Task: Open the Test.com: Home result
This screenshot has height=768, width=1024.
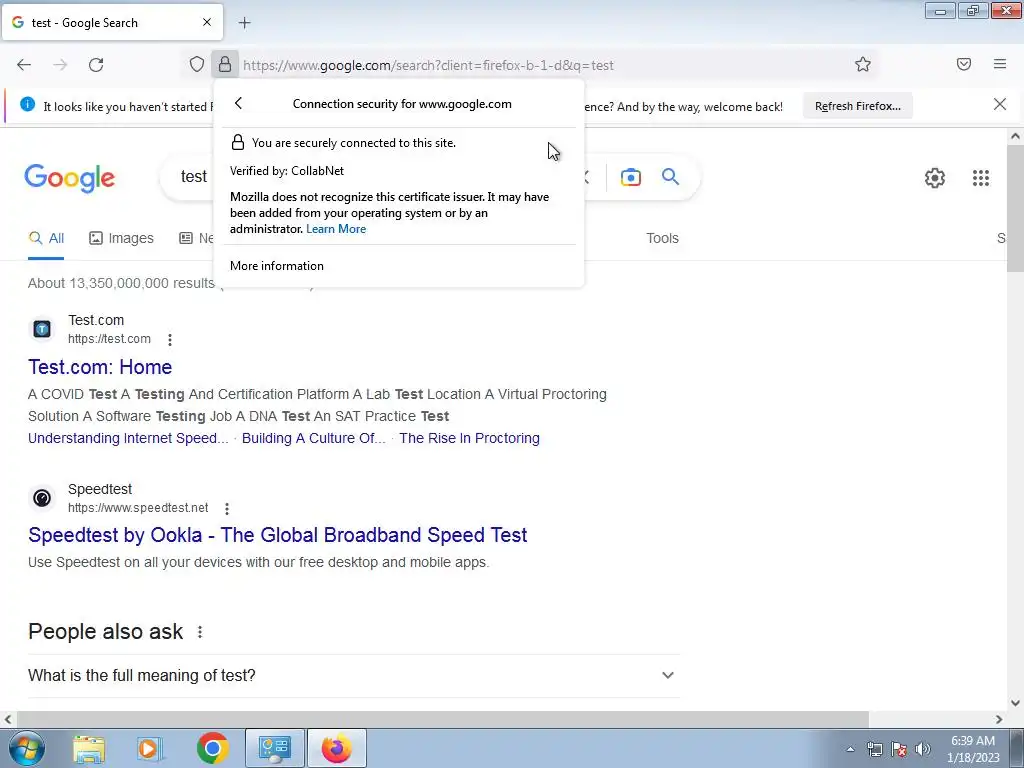Action: point(100,367)
